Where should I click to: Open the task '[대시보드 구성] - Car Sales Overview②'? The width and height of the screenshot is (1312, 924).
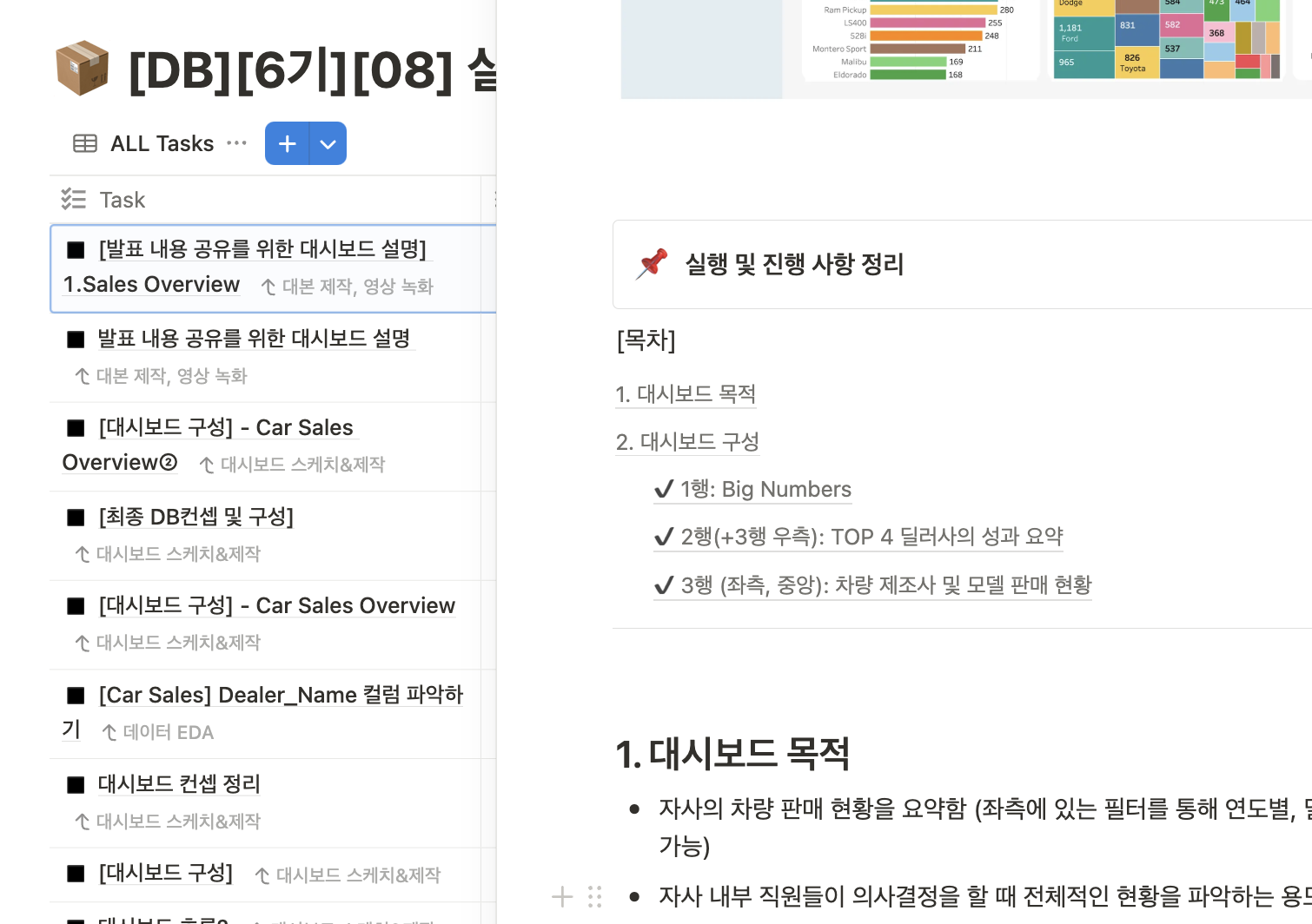tap(209, 445)
